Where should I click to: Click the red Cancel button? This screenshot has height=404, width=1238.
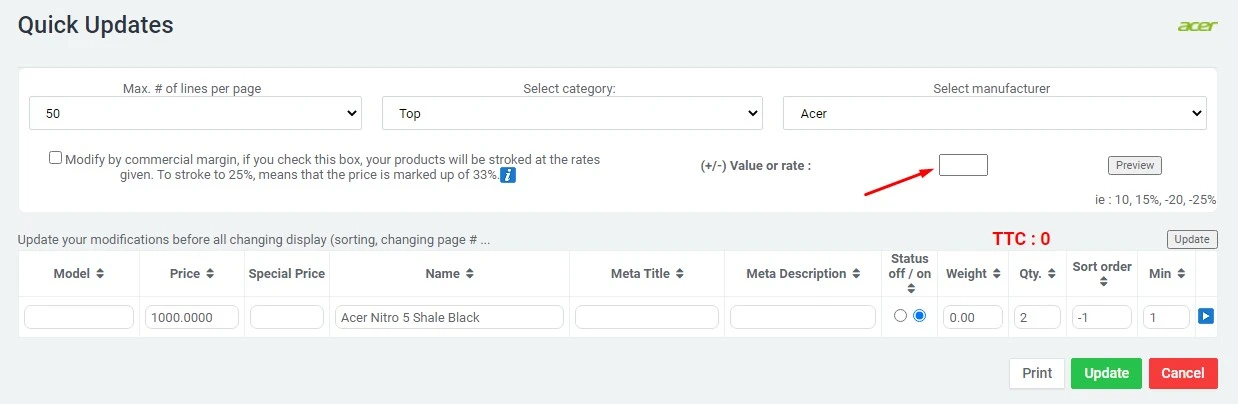tap(1183, 373)
